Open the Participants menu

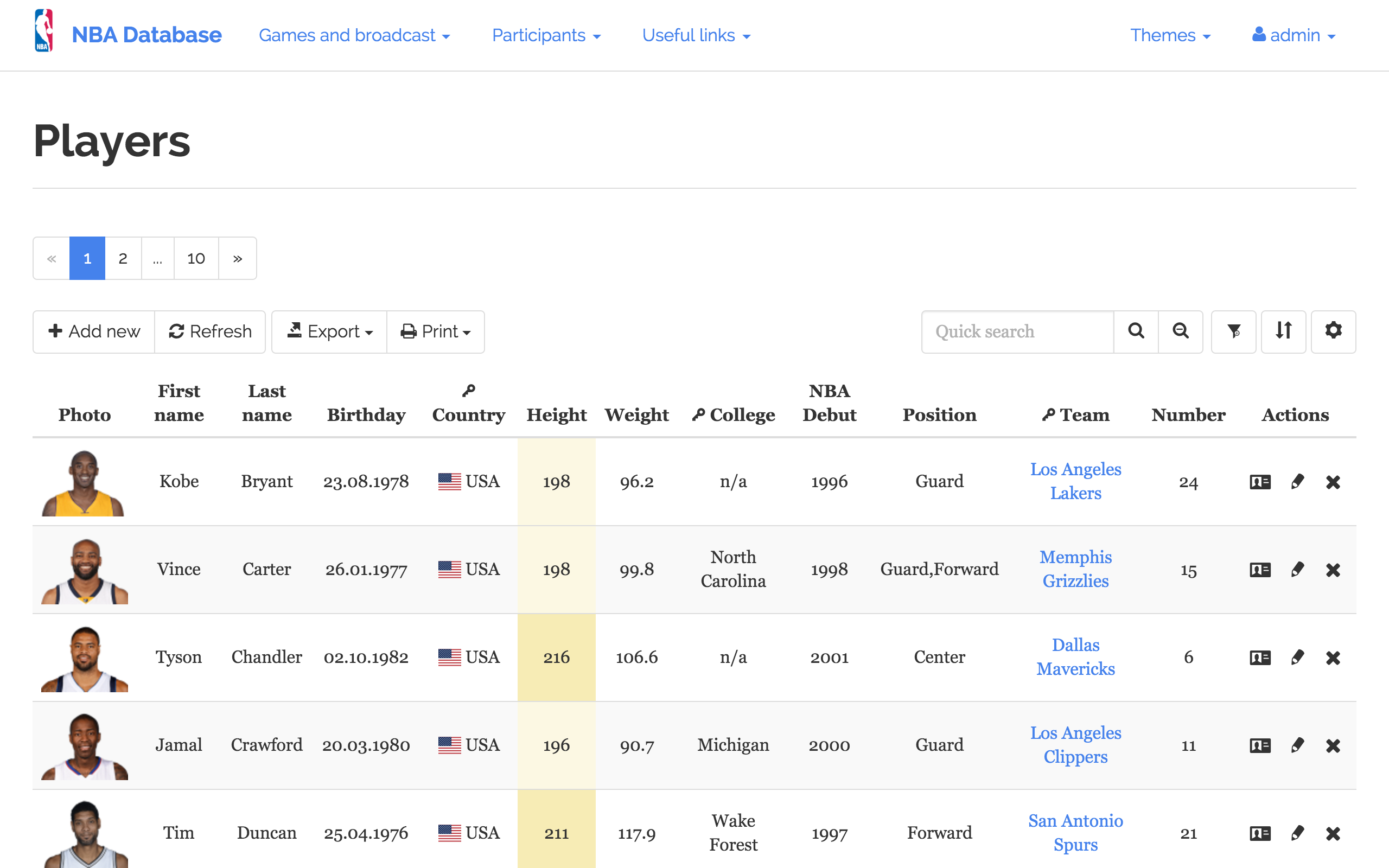click(x=546, y=36)
